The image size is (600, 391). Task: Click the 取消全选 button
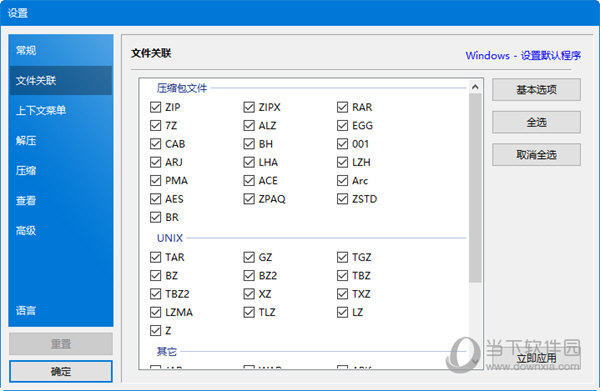tap(536, 155)
